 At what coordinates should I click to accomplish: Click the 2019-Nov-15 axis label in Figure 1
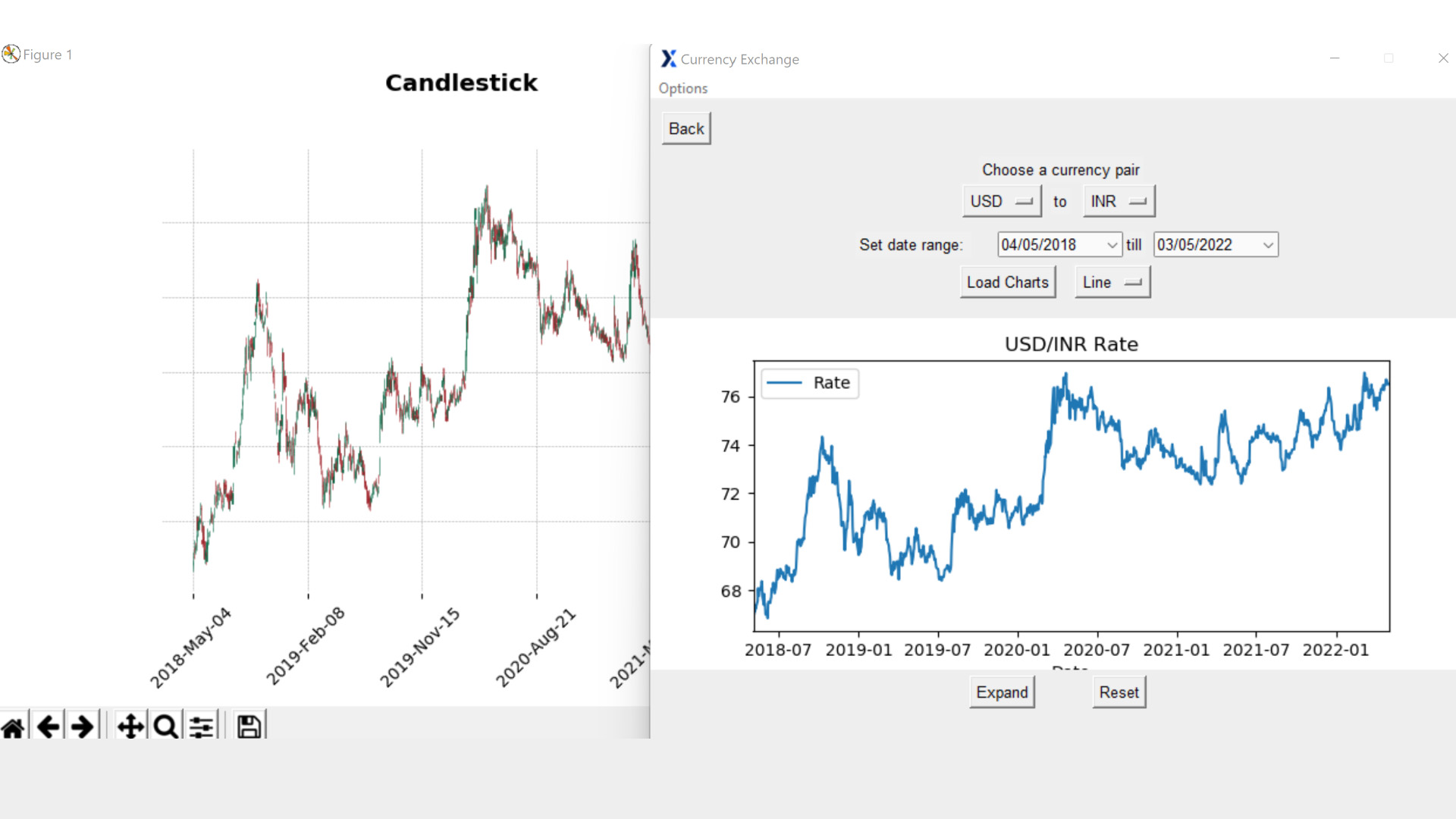click(x=419, y=648)
